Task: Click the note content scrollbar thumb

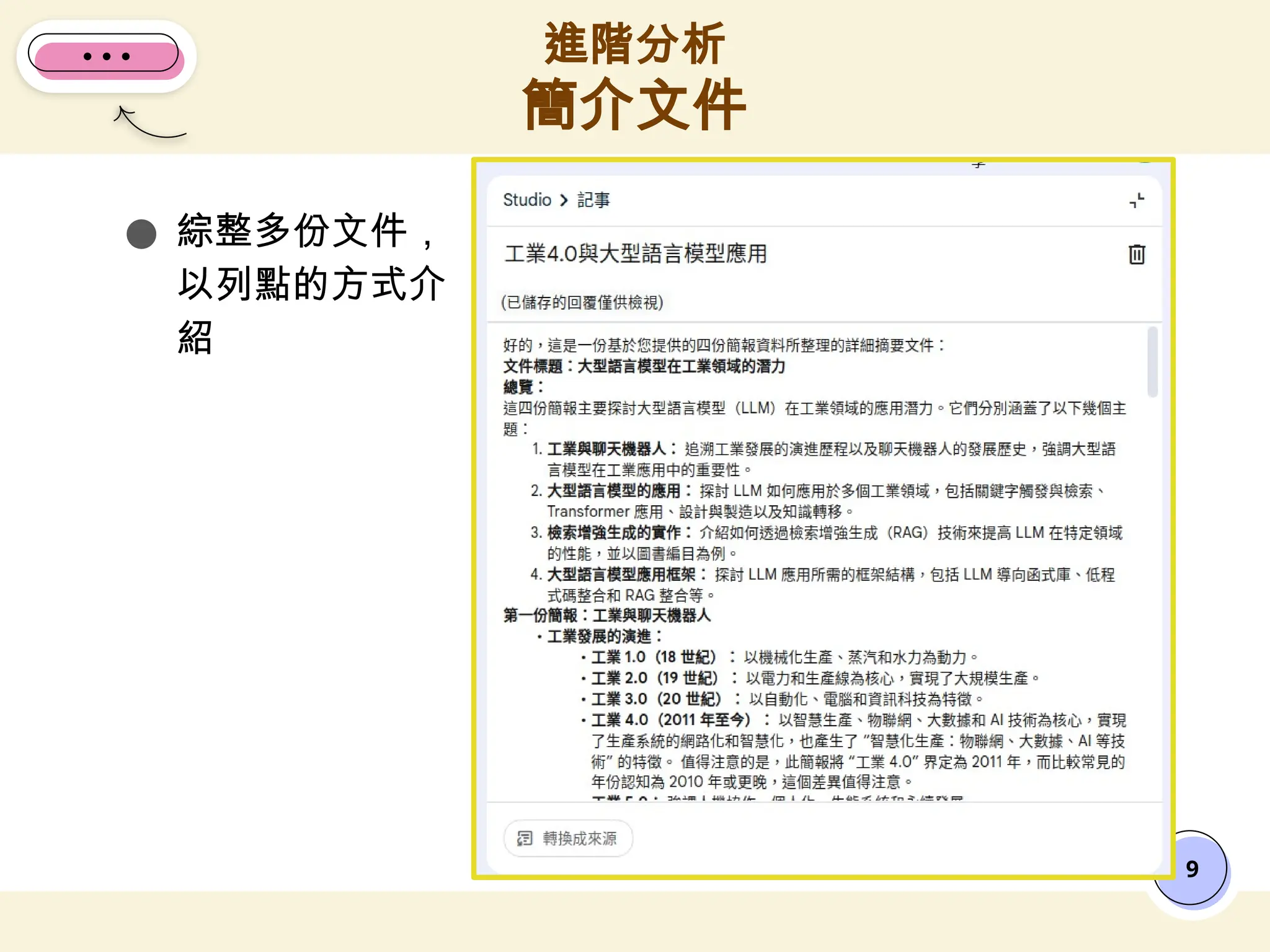Action: coord(1152,361)
